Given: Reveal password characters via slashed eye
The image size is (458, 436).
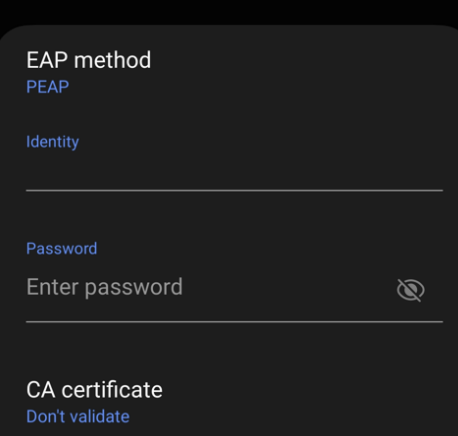Looking at the screenshot, I should coord(410,290).
